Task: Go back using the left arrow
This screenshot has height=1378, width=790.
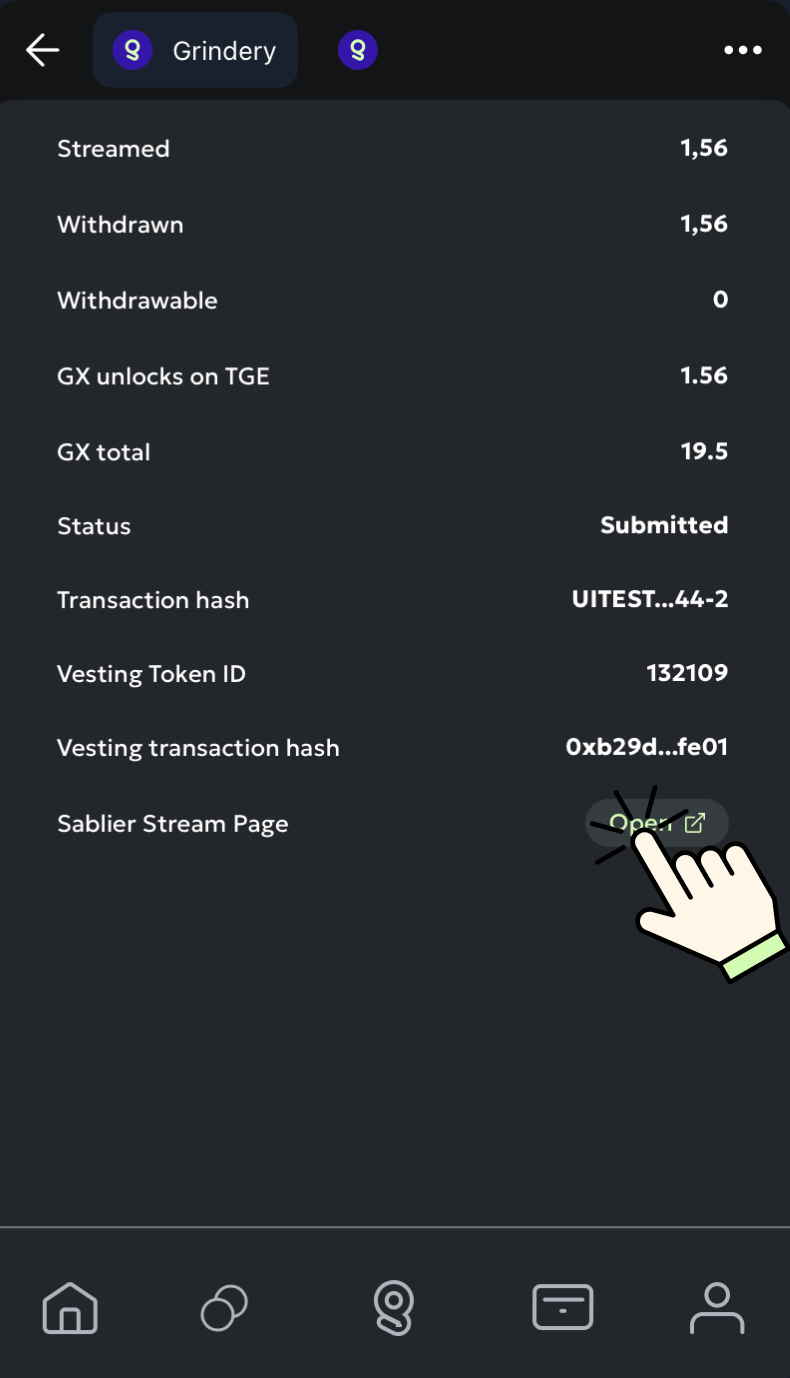Action: coord(43,49)
